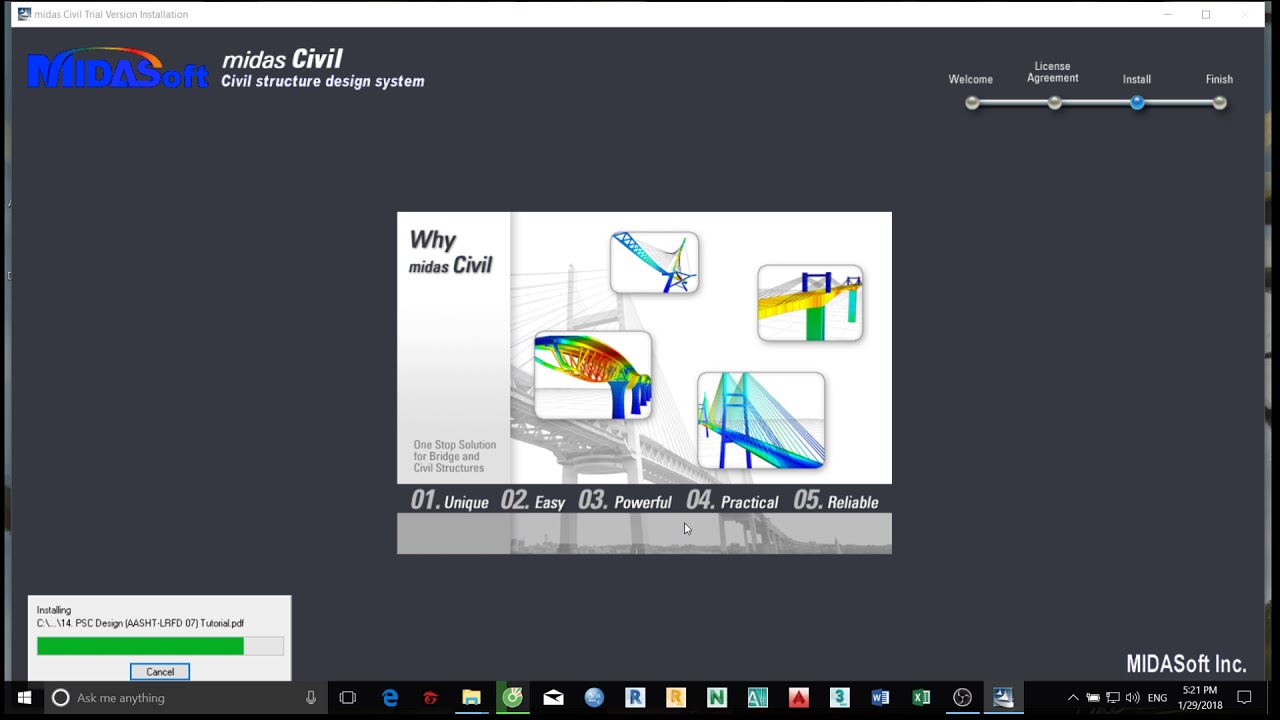The image size is (1280, 720).
Task: Open the red Garena taskbar icon
Action: (x=431, y=698)
